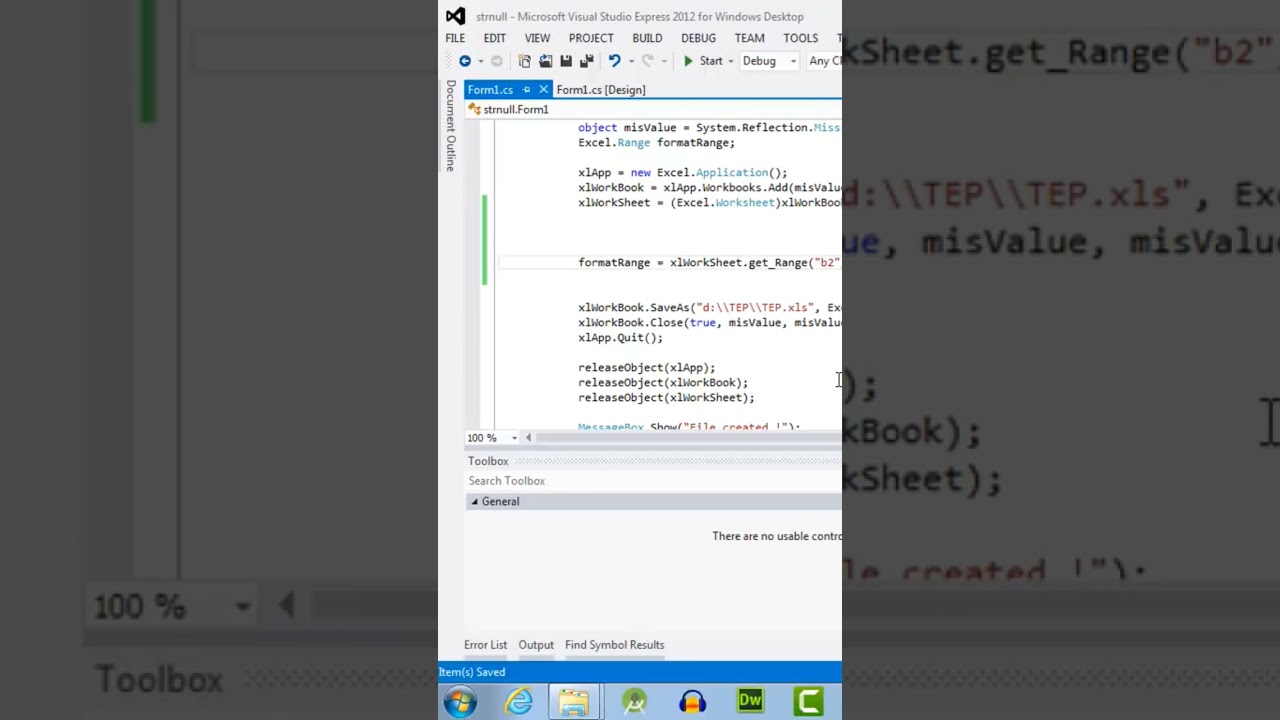Switch to the Form1.cs code tab

click(490, 90)
